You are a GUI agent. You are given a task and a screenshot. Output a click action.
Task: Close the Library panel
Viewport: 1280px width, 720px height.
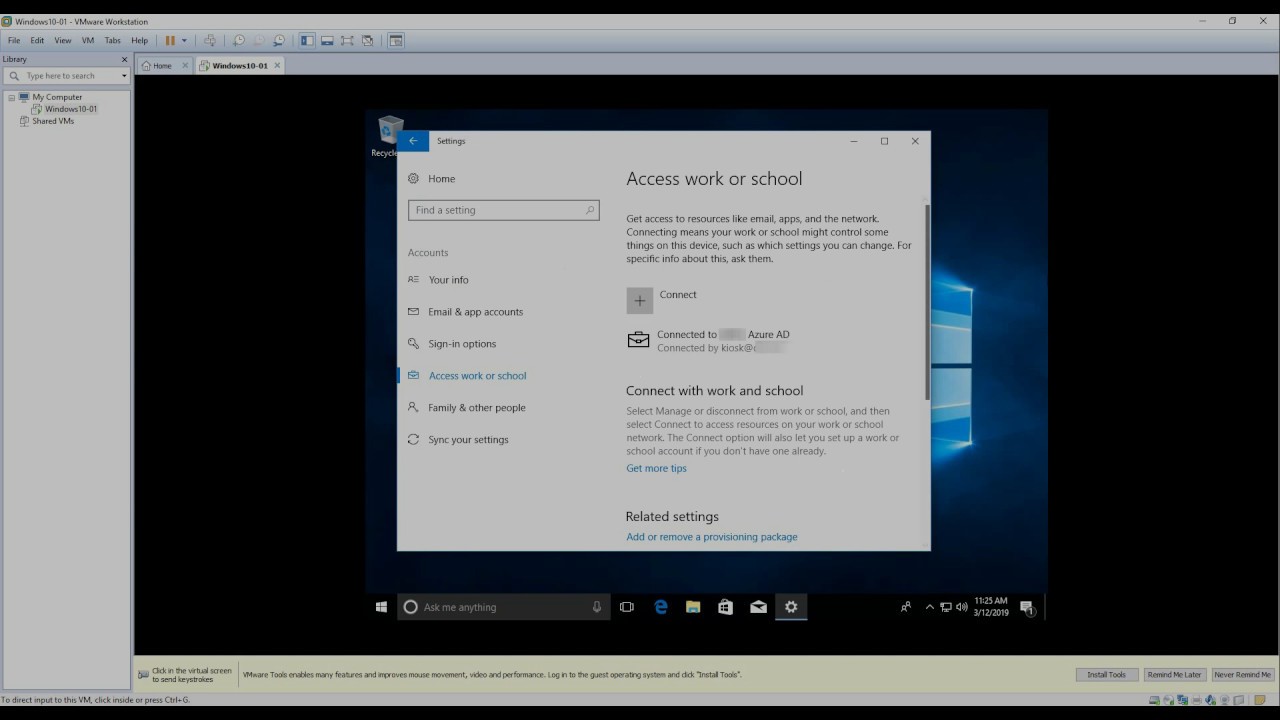[x=125, y=60]
